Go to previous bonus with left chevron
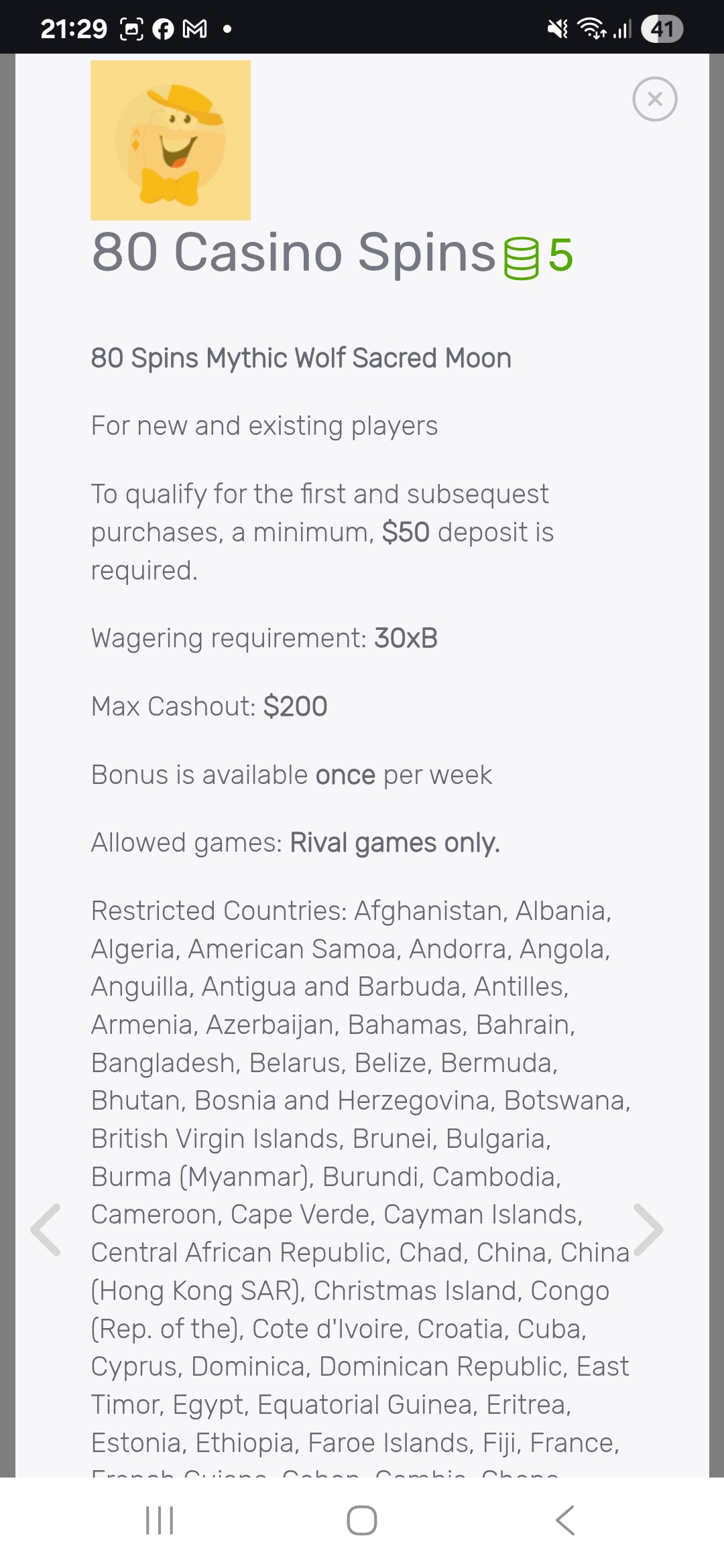724x1568 pixels. pyautogui.click(x=46, y=1230)
